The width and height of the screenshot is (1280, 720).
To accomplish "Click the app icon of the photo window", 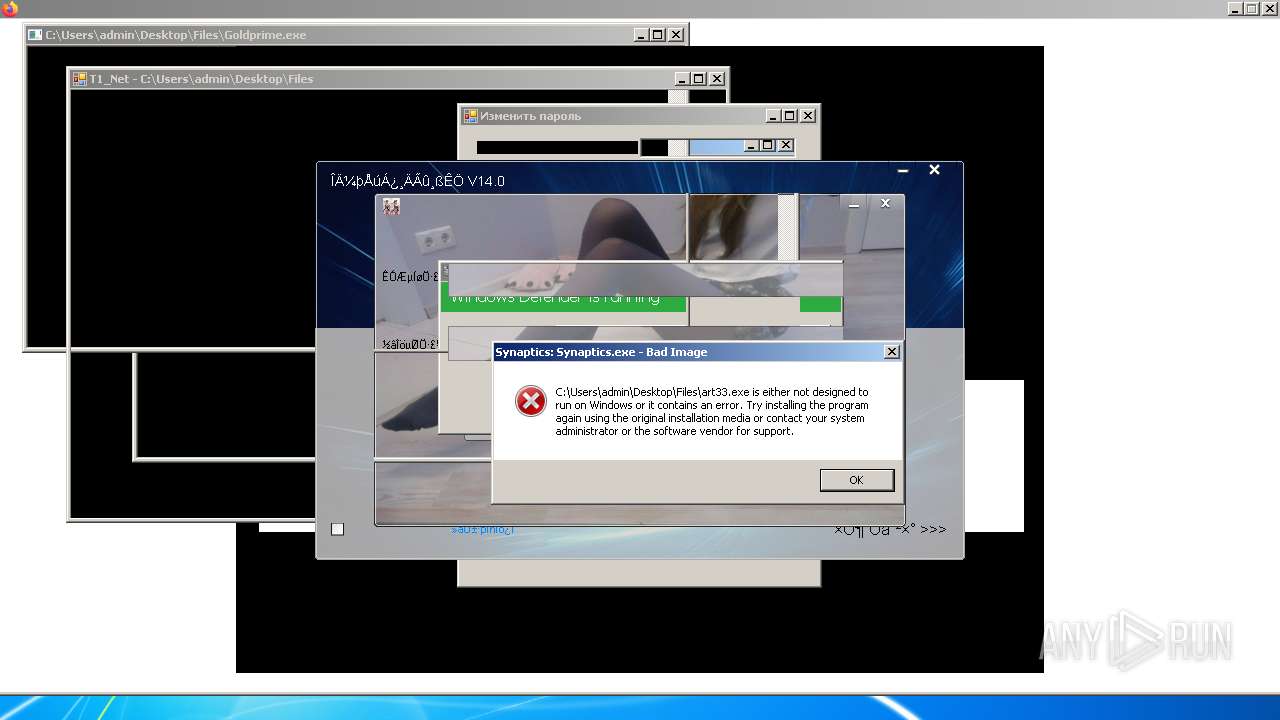I will (x=391, y=206).
